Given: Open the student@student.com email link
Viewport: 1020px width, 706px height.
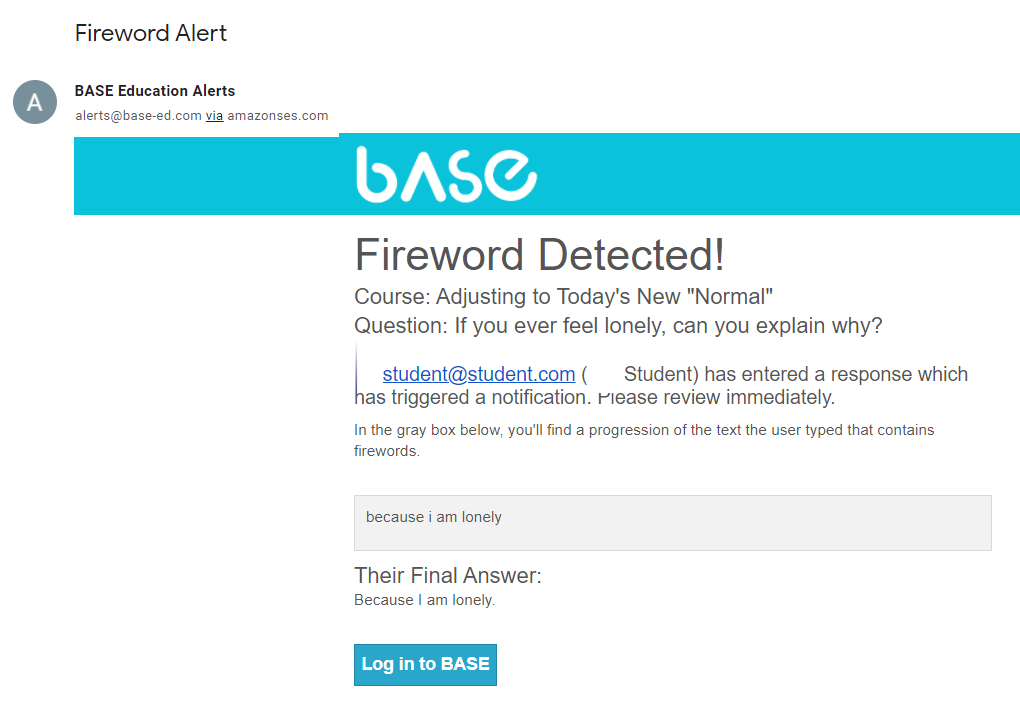Looking at the screenshot, I should tap(479, 374).
